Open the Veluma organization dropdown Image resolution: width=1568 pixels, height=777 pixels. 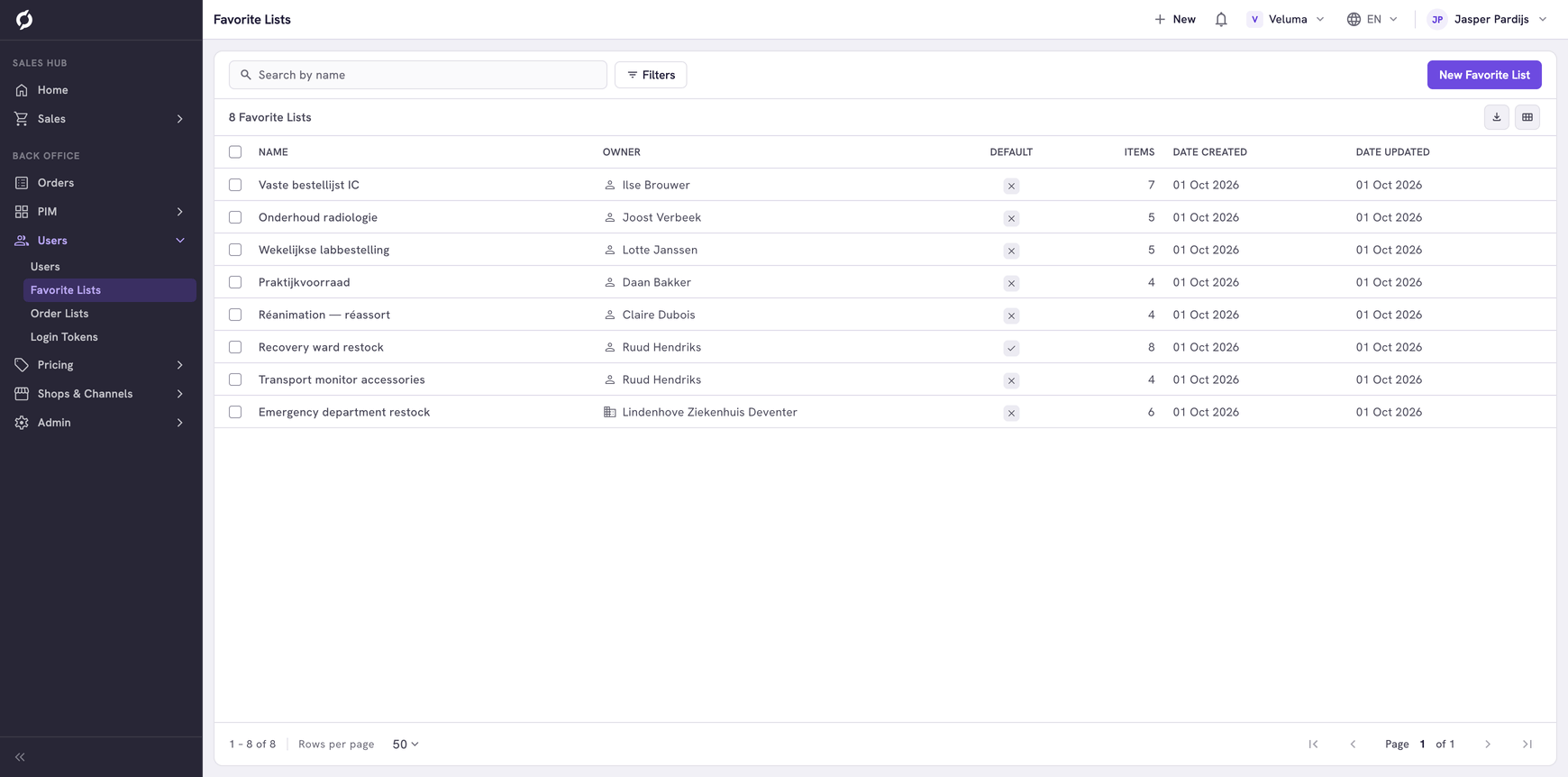point(1286,19)
